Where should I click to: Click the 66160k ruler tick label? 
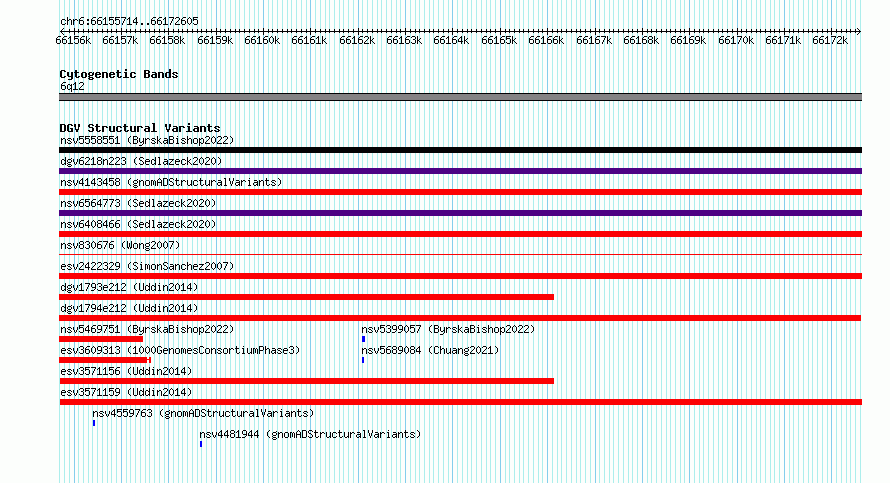click(262, 40)
